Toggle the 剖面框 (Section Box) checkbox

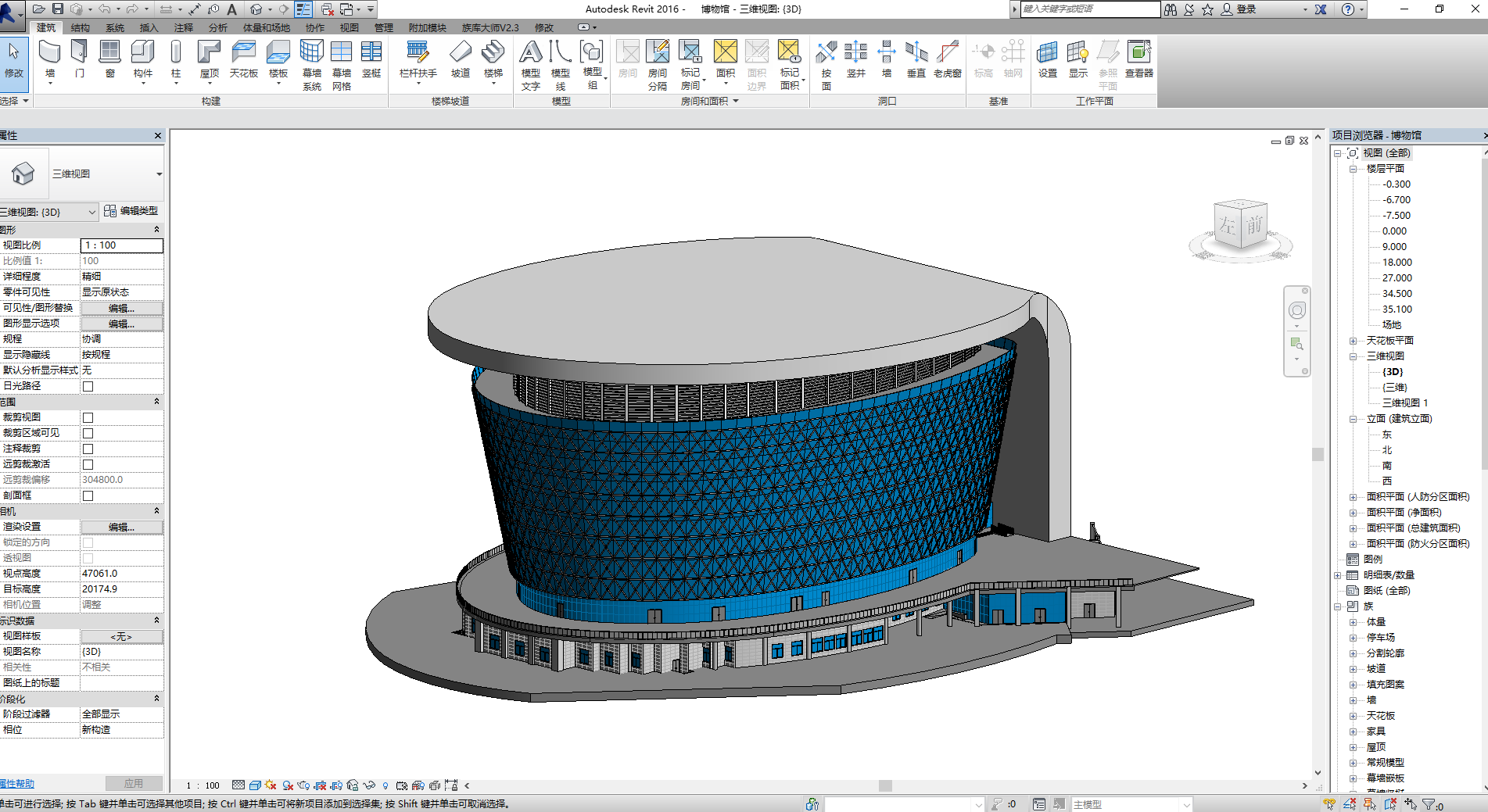[88, 495]
